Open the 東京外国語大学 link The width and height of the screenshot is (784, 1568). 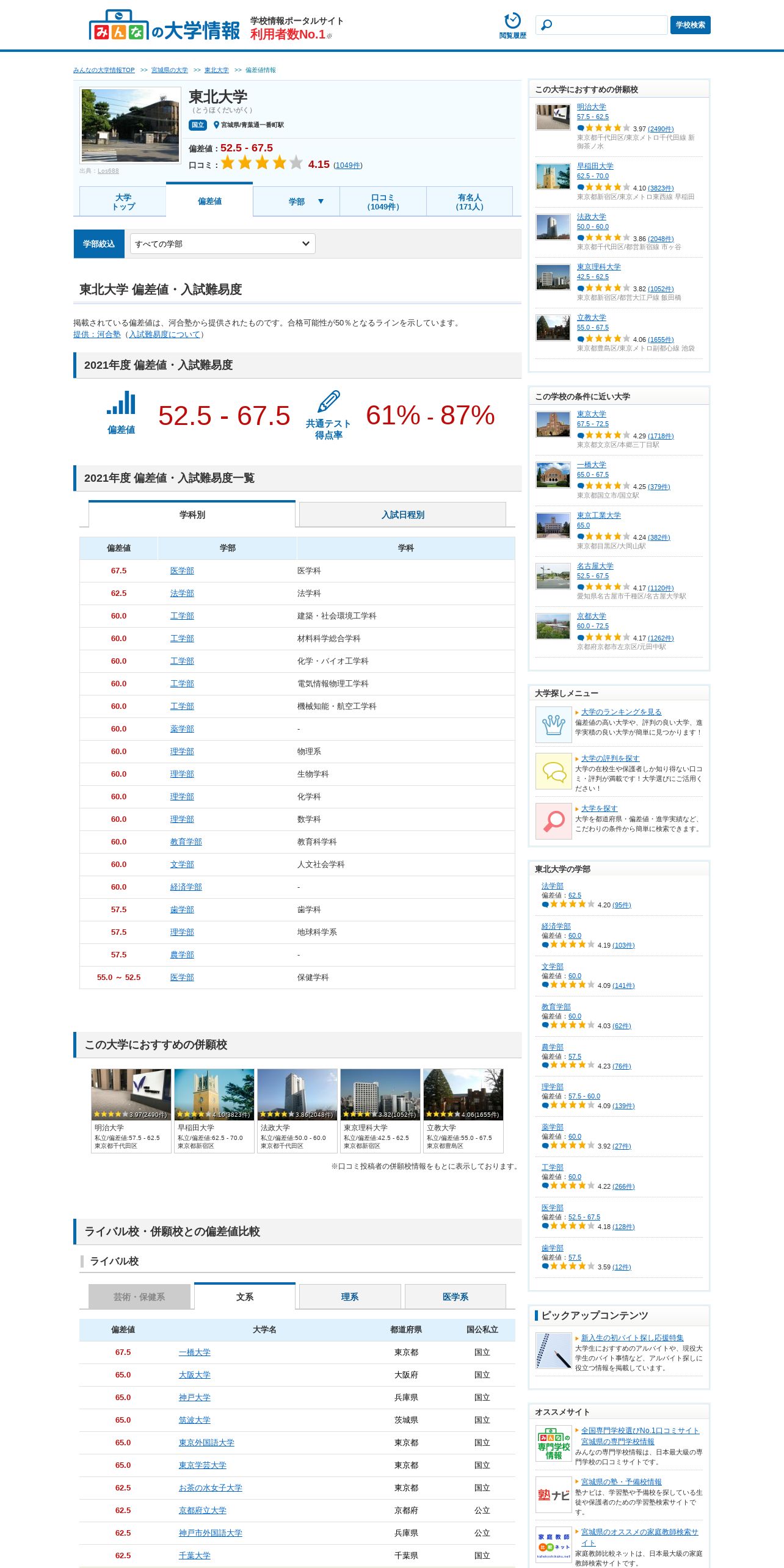tap(206, 1443)
